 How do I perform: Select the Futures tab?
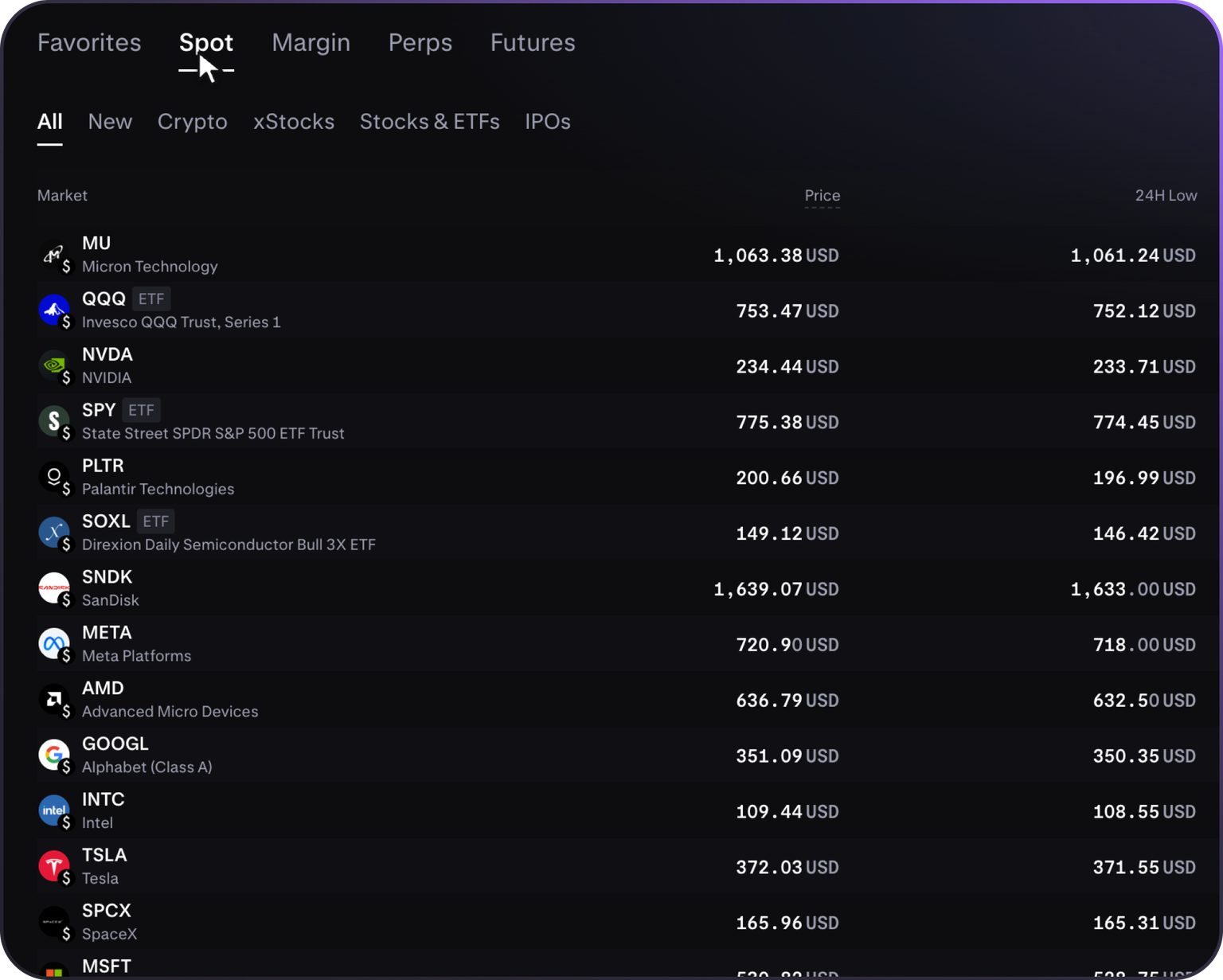pos(533,42)
